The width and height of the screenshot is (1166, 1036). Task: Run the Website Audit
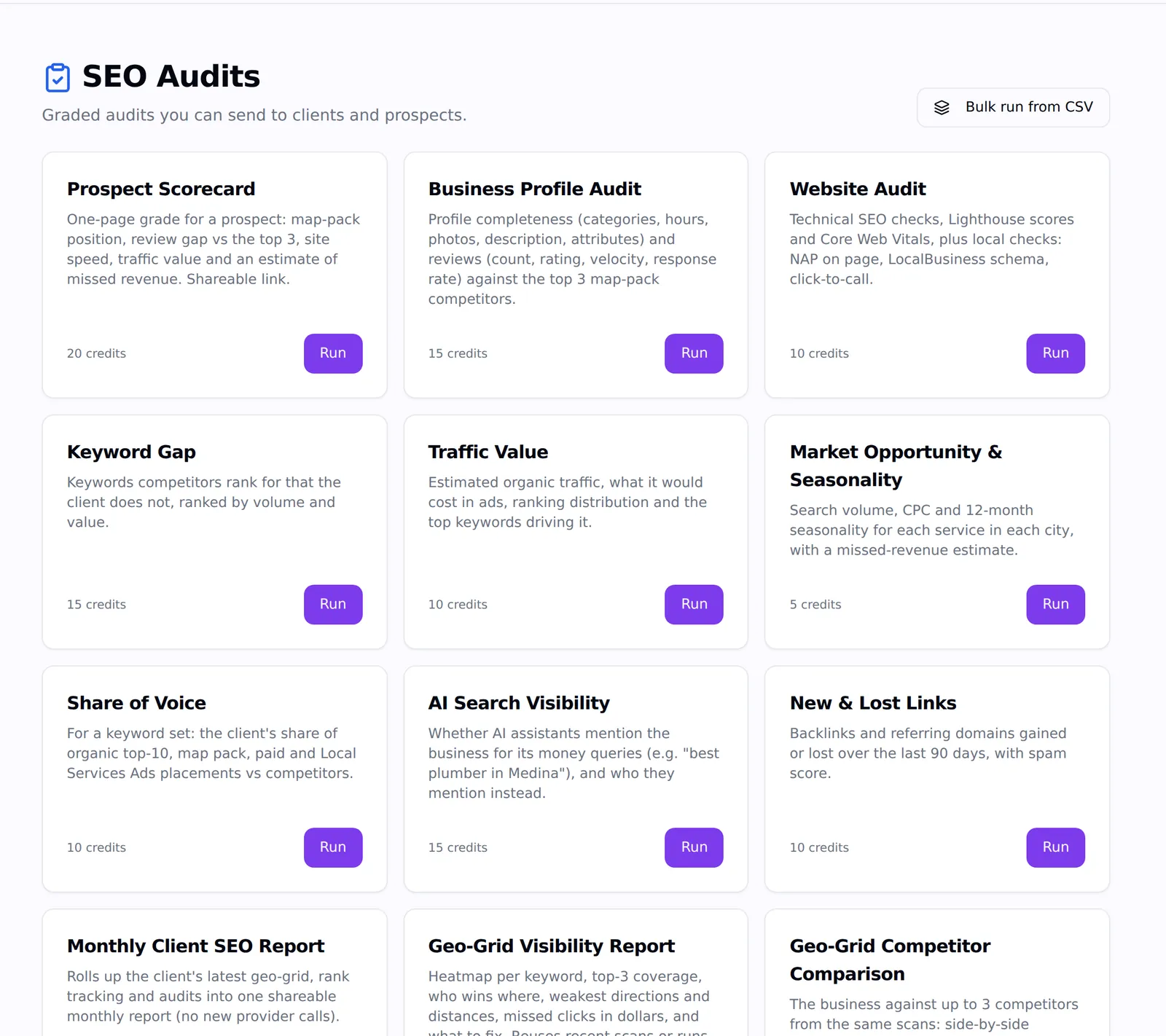(x=1055, y=353)
